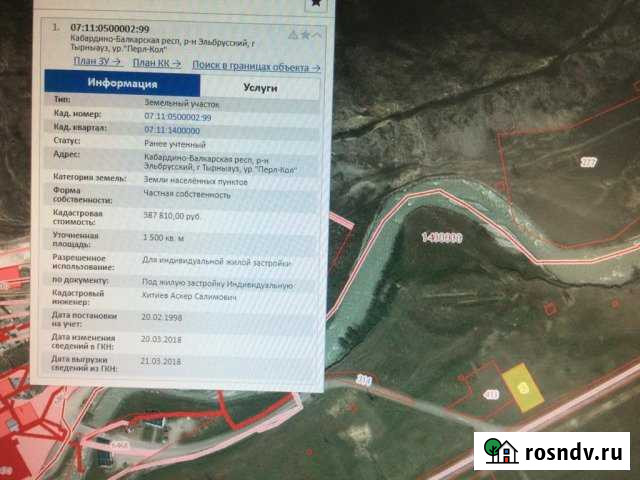This screenshot has width=640, height=480.
Task: Click the black star favorites icon
Action: click(x=314, y=5)
